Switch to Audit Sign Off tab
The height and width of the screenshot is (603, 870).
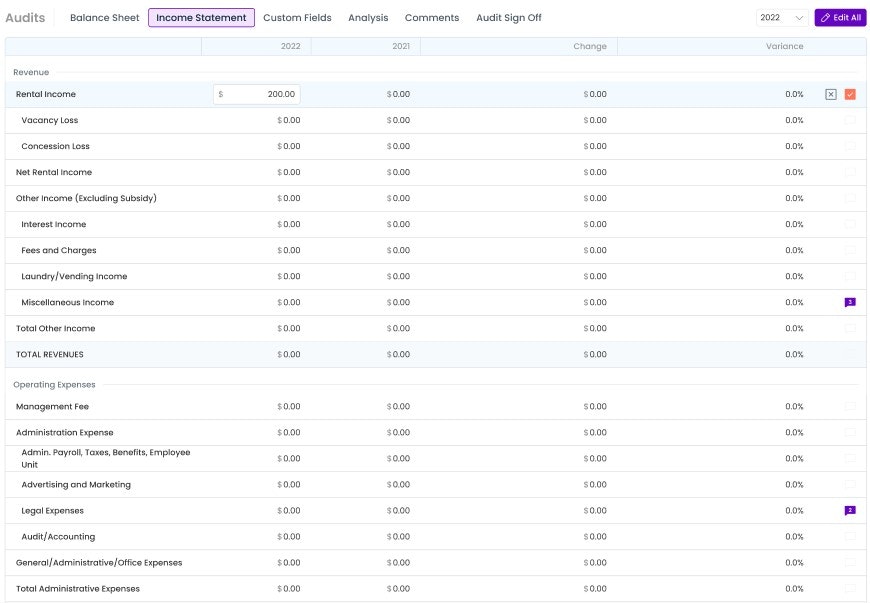click(x=508, y=18)
